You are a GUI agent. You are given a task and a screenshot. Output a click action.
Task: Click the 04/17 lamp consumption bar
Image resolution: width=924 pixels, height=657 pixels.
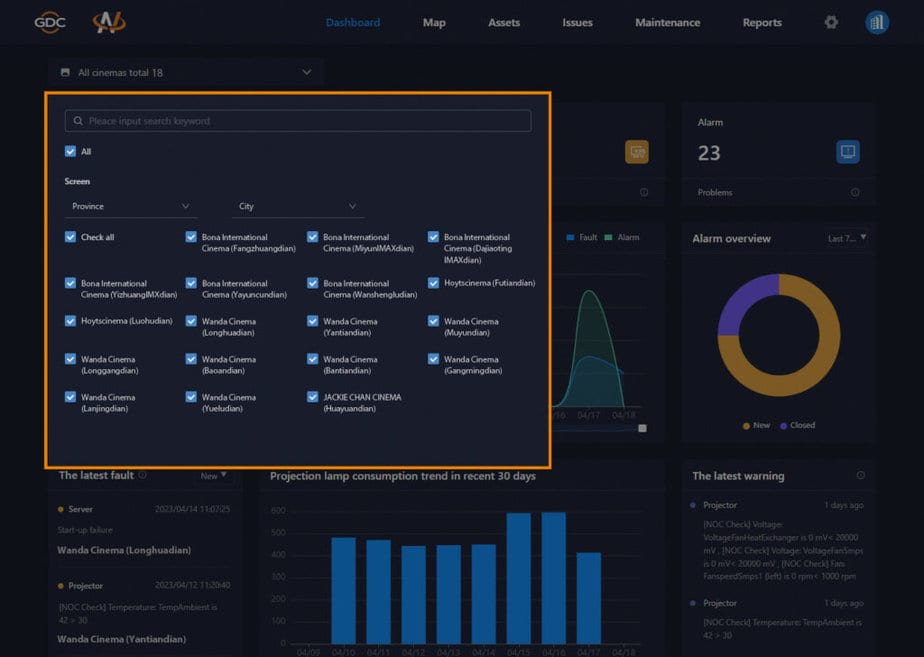tap(589, 597)
